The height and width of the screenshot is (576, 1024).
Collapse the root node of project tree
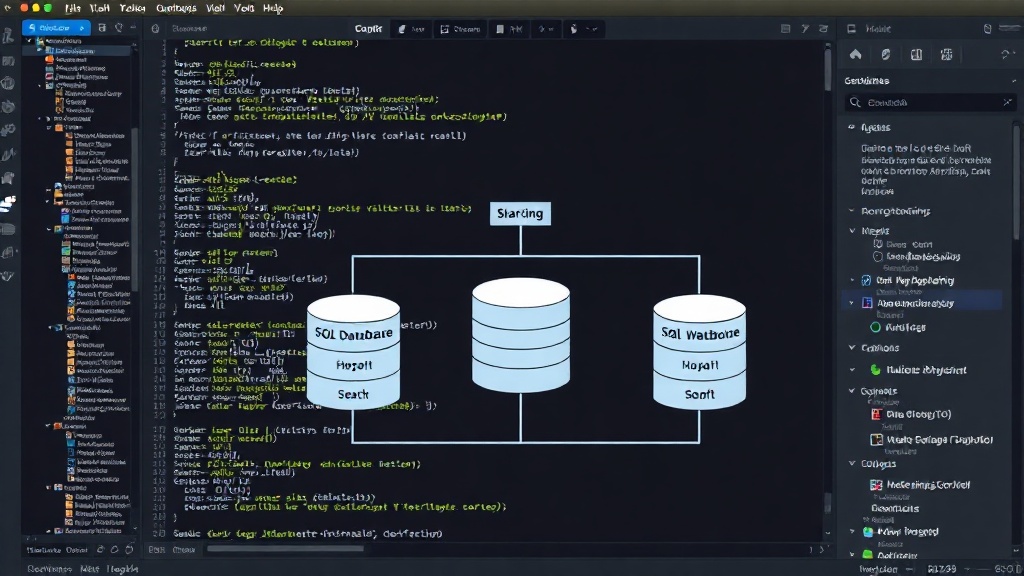pyautogui.click(x=29, y=41)
